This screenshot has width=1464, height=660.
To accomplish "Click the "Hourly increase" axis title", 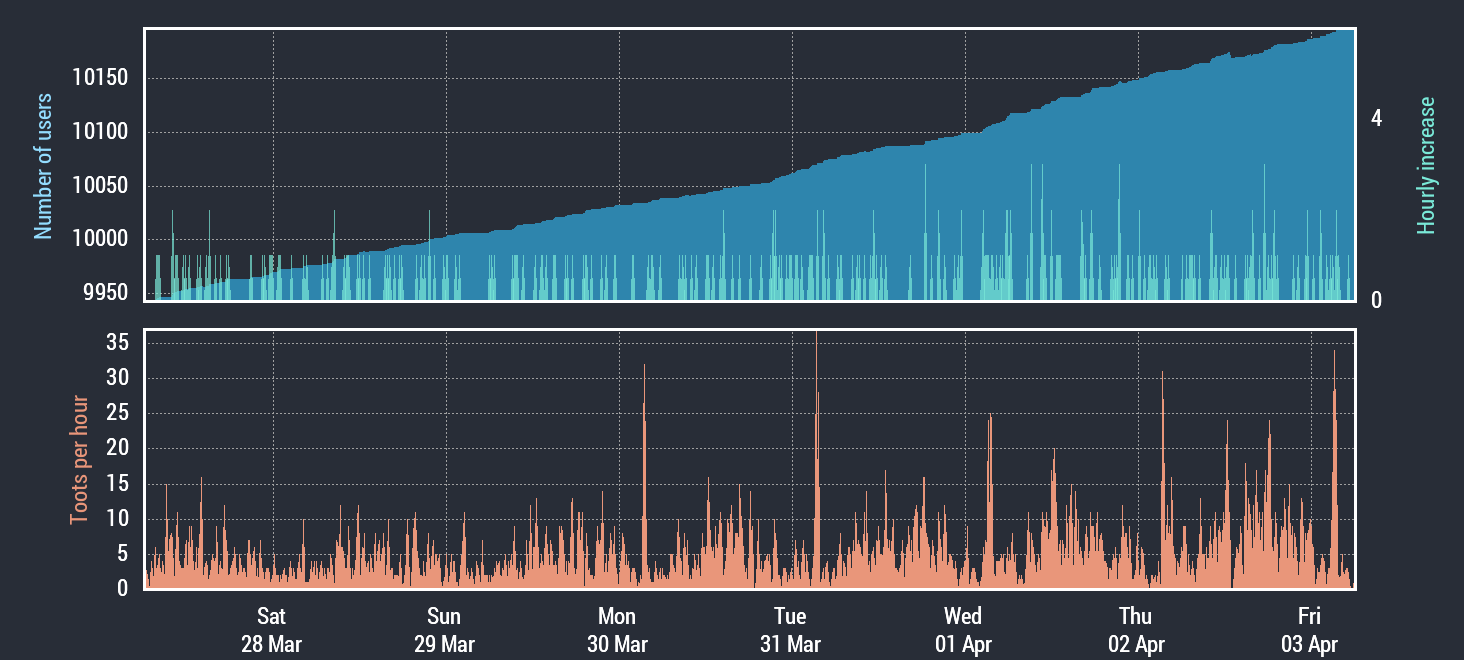I will click(1426, 166).
